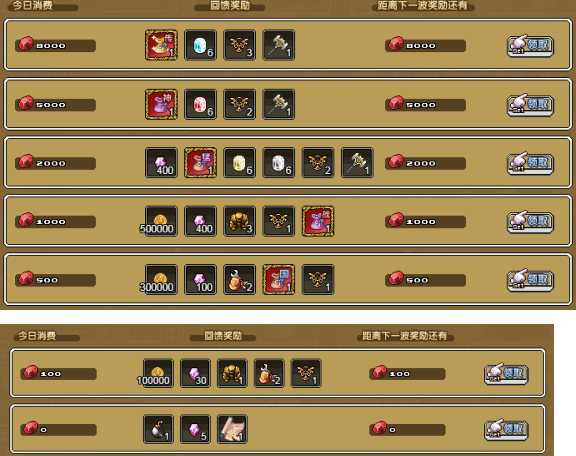Image resolution: width=576 pixels, height=456 pixels.
Task: Select the purple crystal 30 icon
Action: (x=195, y=373)
